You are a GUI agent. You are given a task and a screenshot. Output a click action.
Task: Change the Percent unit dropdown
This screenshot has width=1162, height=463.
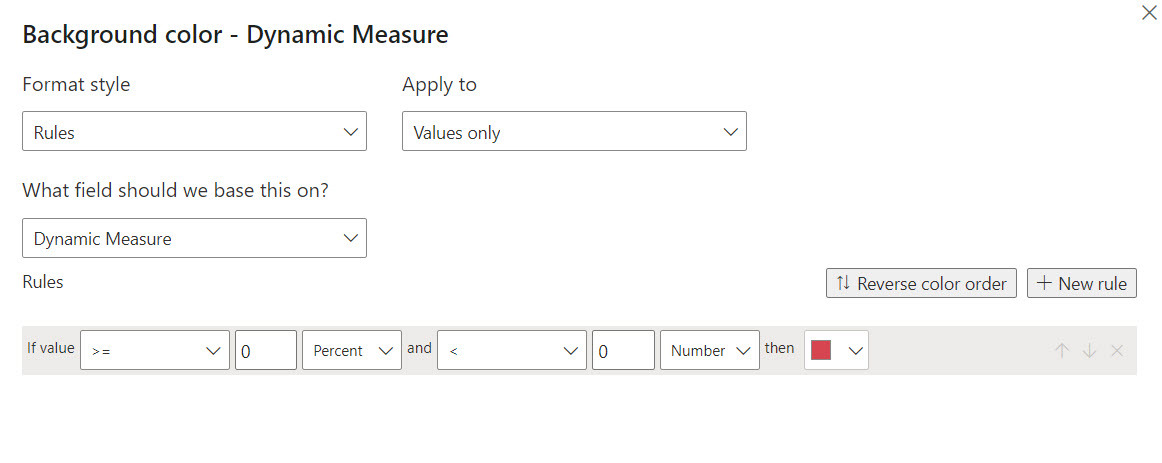coord(351,351)
